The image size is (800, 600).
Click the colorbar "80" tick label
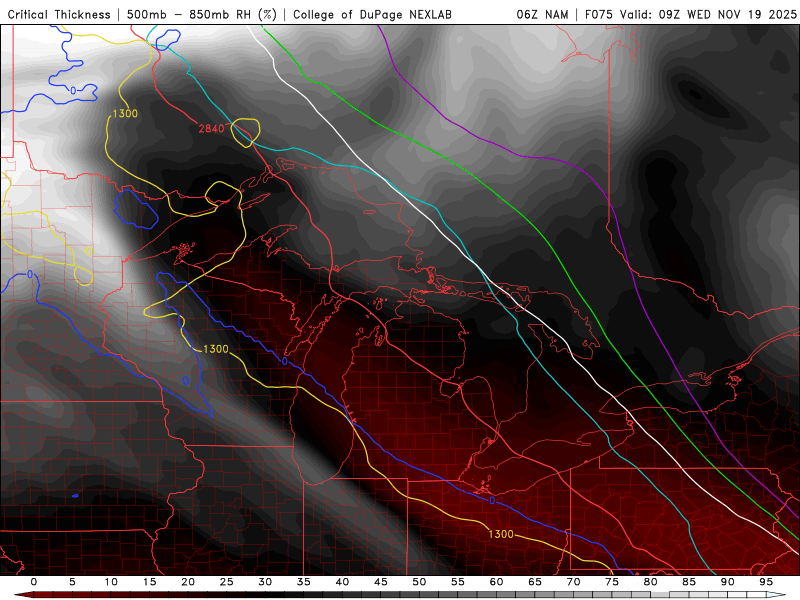(650, 582)
